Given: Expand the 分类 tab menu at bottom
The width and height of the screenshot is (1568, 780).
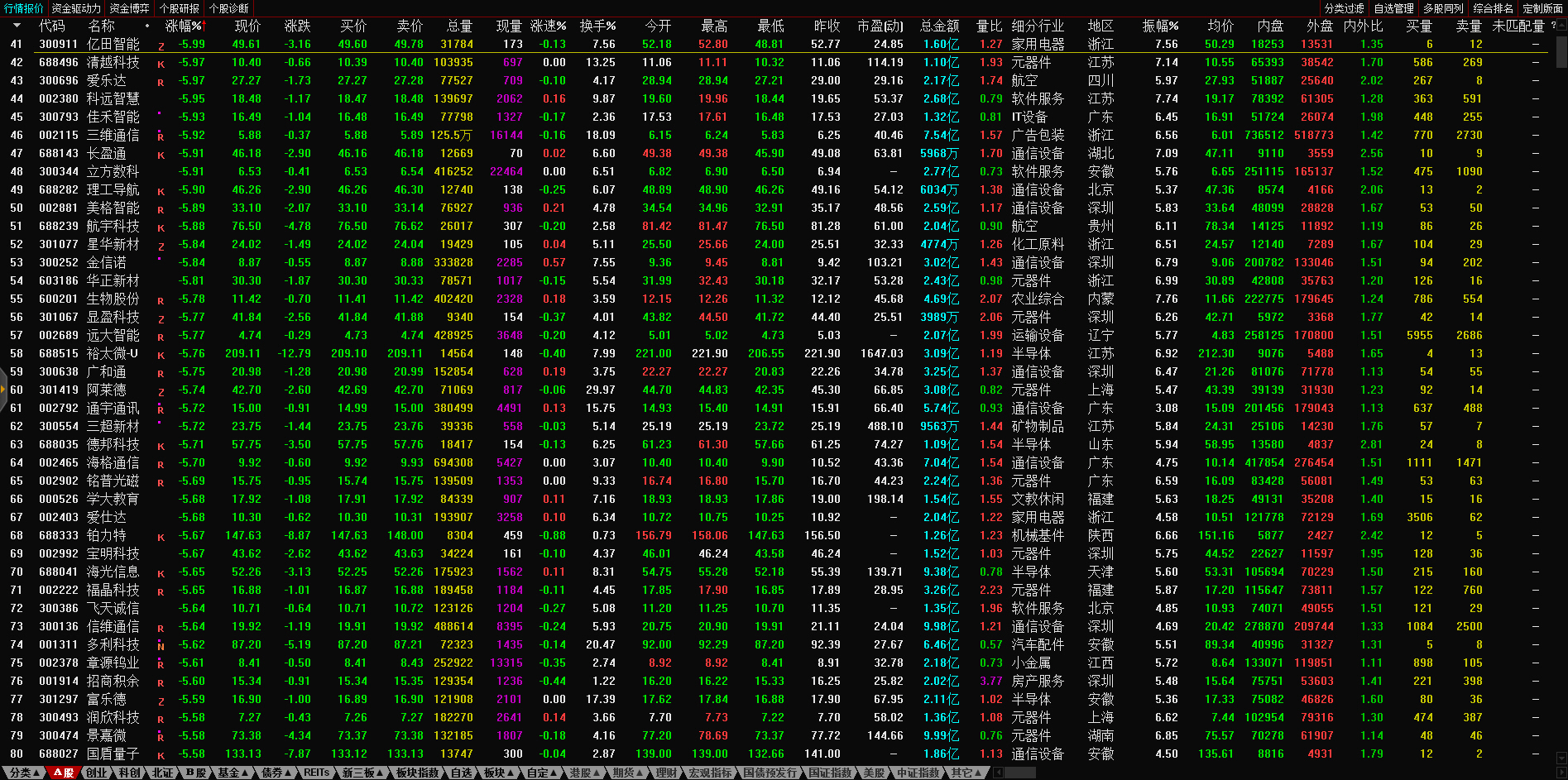Looking at the screenshot, I should pyautogui.click(x=25, y=773).
